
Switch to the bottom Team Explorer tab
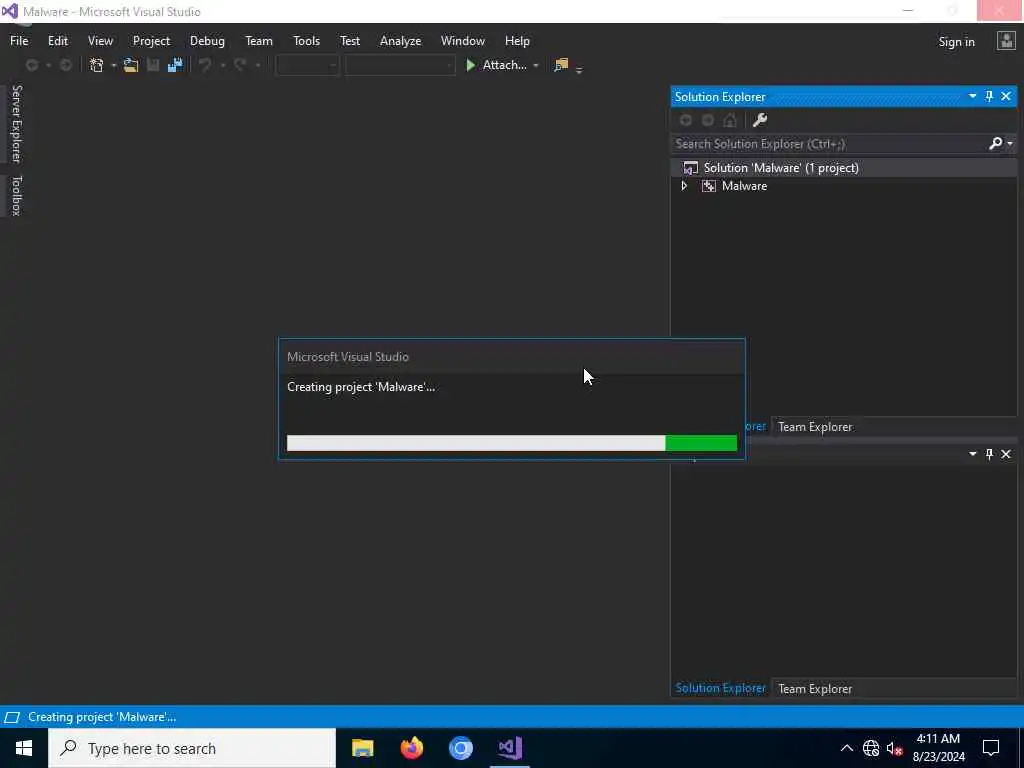814,688
